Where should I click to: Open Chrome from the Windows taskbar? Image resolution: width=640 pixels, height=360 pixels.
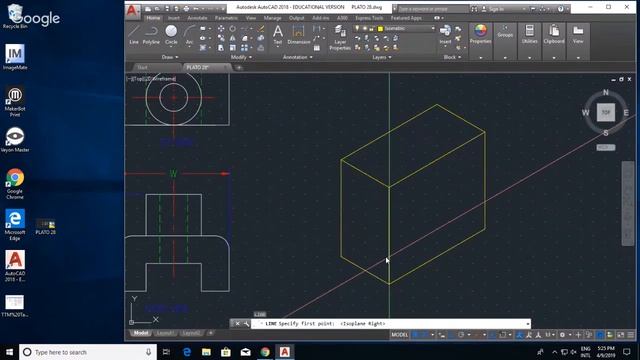pos(265,352)
